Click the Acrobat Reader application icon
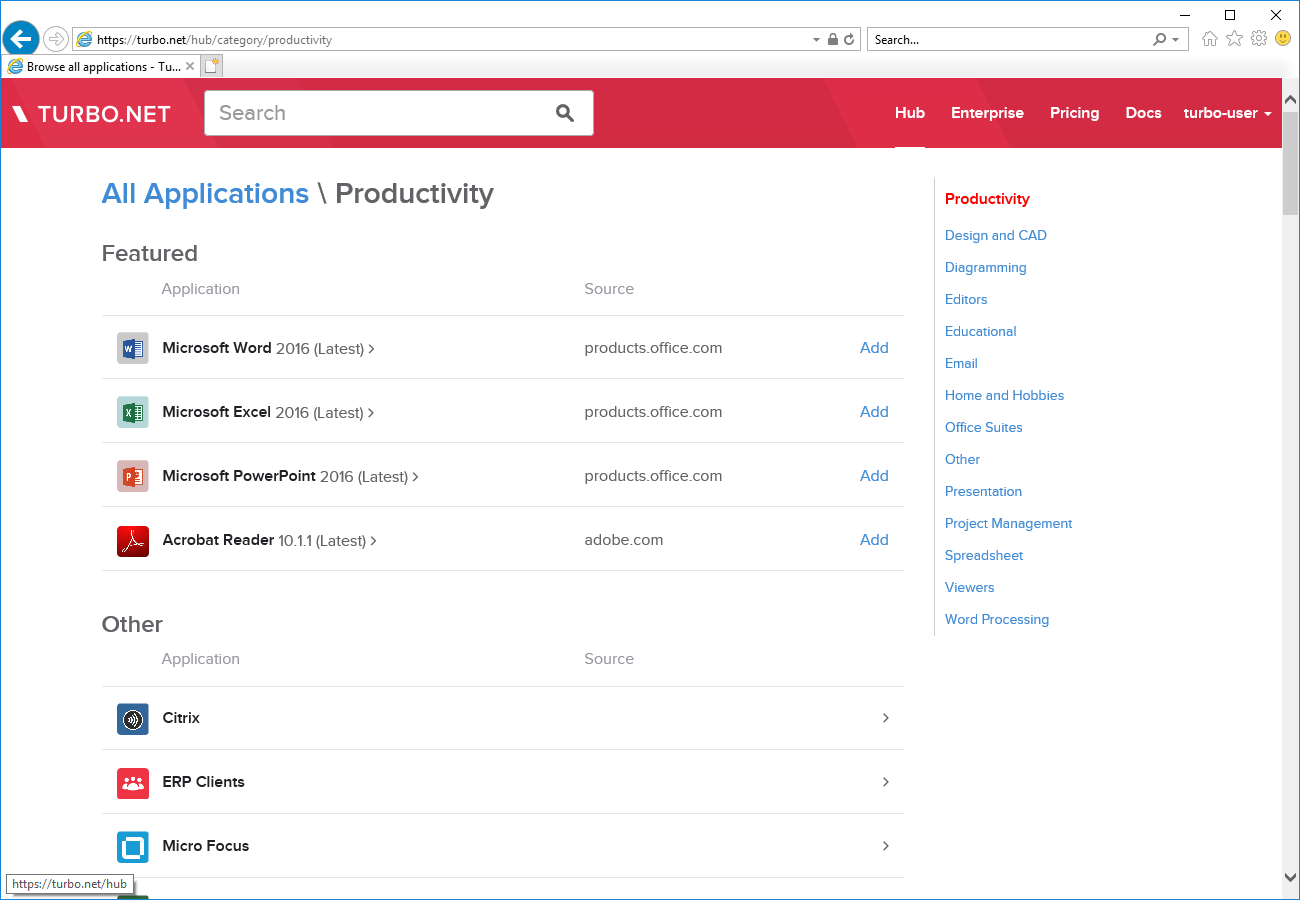The image size is (1300, 900). tap(132, 539)
